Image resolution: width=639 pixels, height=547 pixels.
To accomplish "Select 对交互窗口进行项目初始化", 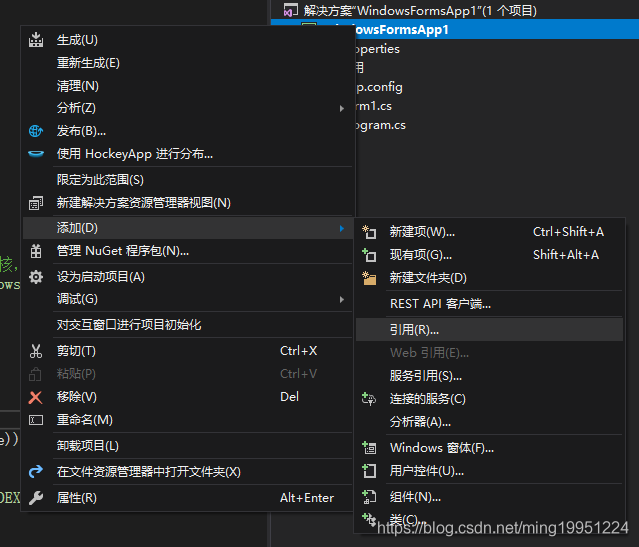I will coord(187,325).
